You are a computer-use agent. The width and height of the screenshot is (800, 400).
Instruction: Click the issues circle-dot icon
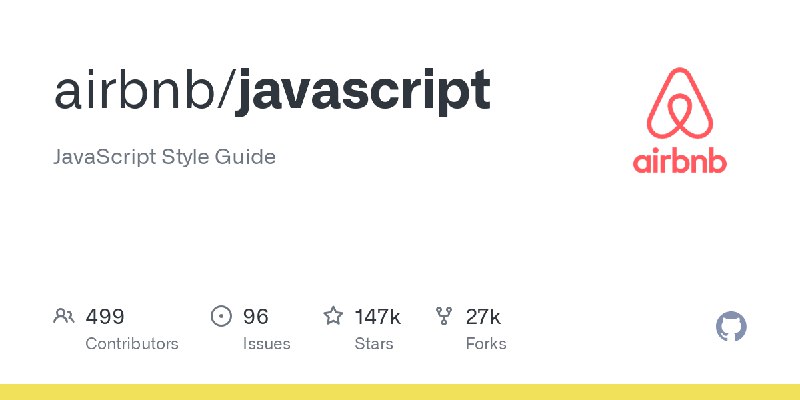click(x=221, y=316)
